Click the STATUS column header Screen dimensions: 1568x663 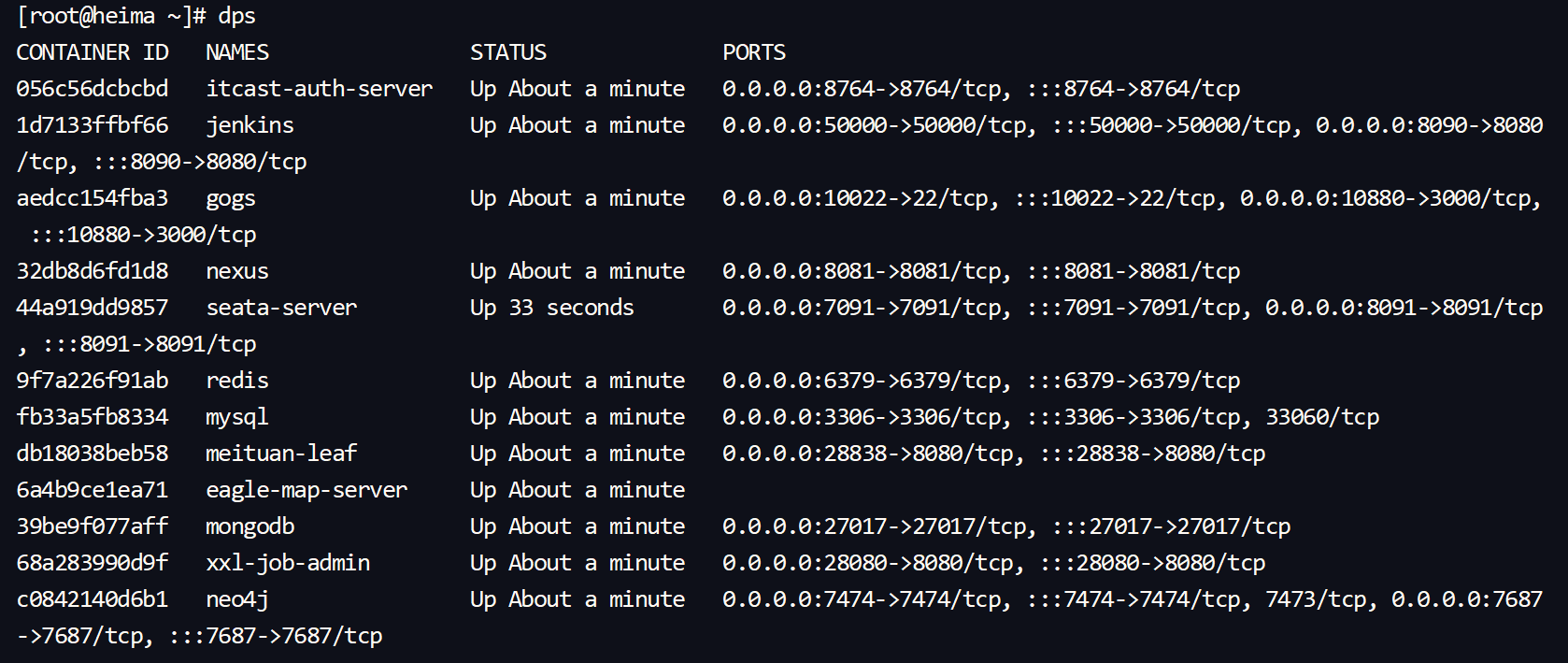tap(508, 52)
